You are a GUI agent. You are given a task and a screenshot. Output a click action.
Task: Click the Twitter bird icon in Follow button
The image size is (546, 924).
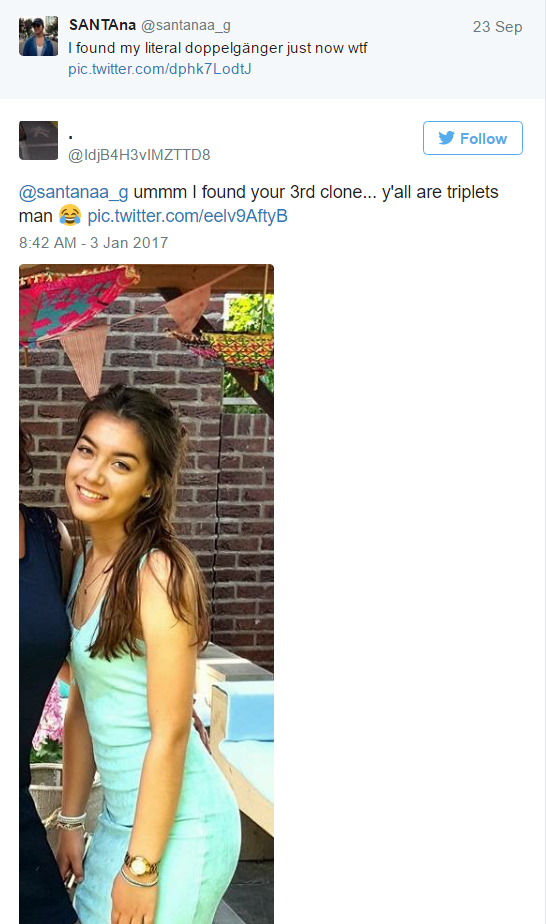[446, 138]
